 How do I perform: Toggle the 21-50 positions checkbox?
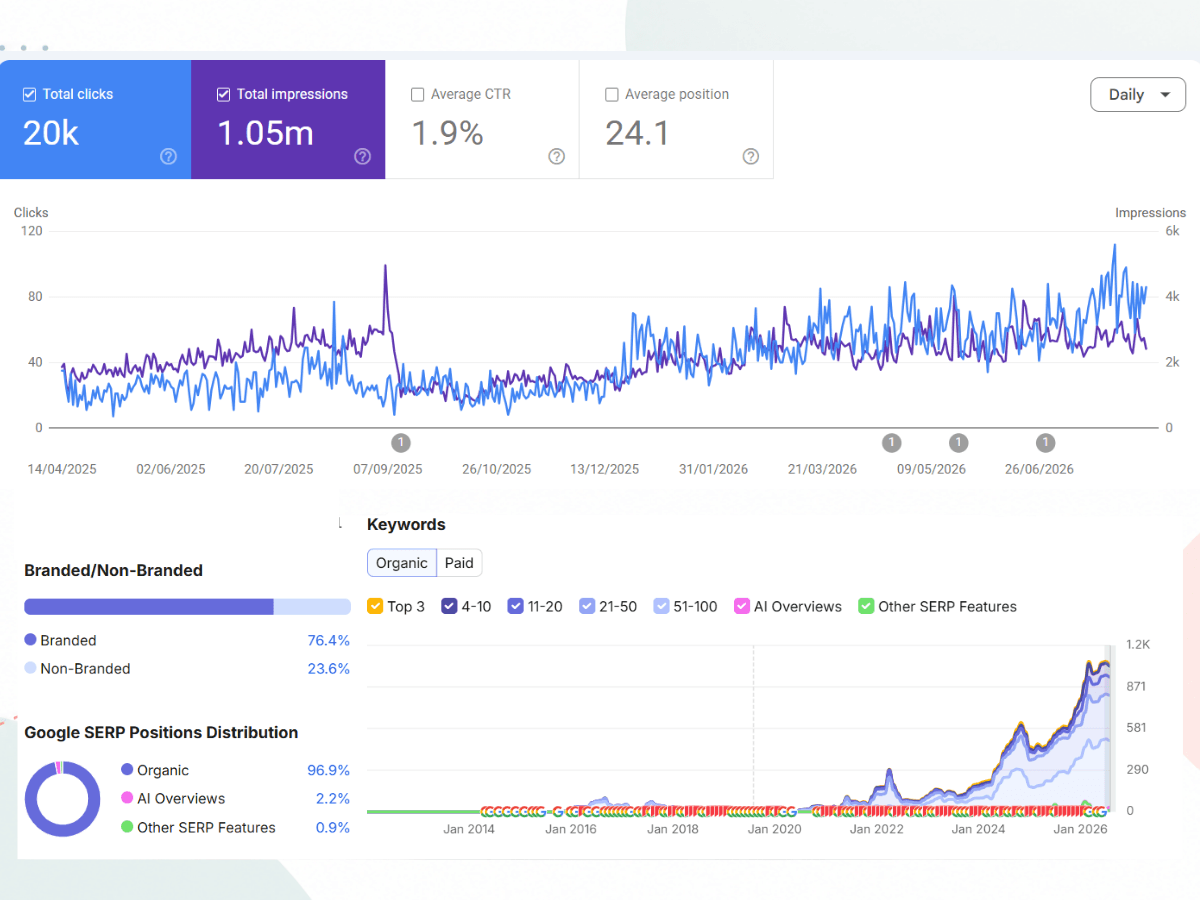pos(587,606)
